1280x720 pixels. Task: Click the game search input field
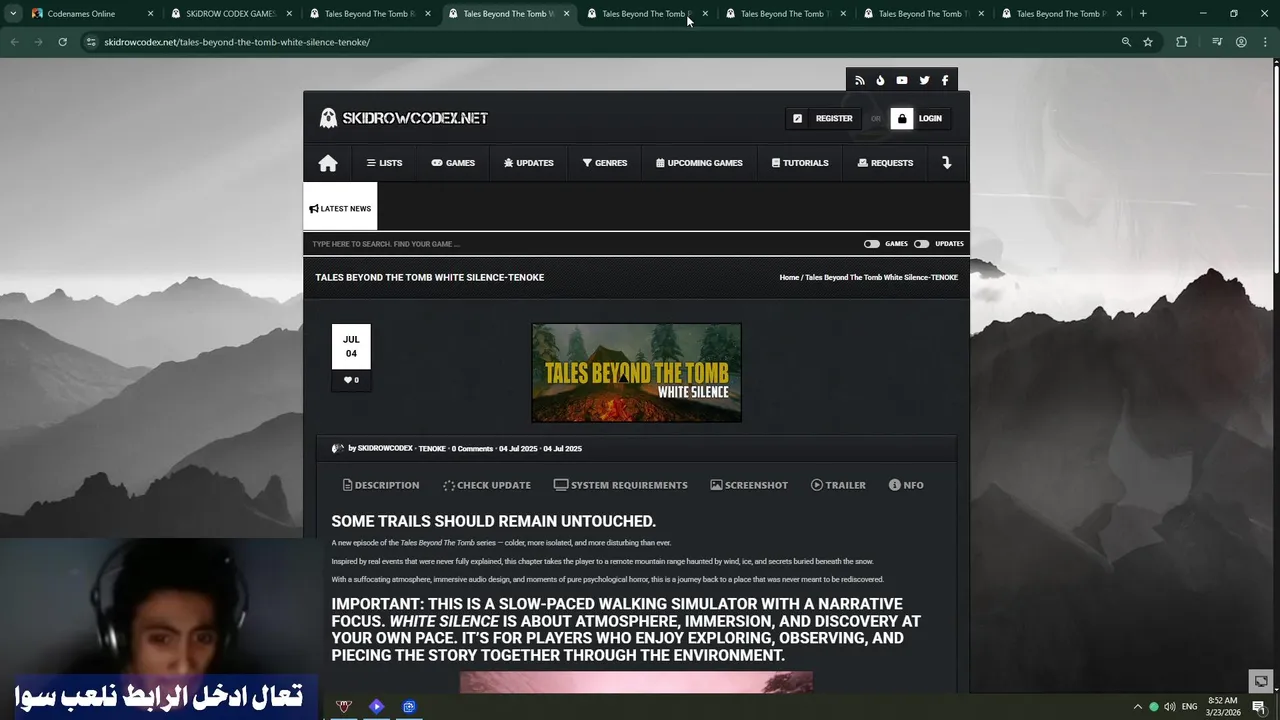[x=580, y=244]
